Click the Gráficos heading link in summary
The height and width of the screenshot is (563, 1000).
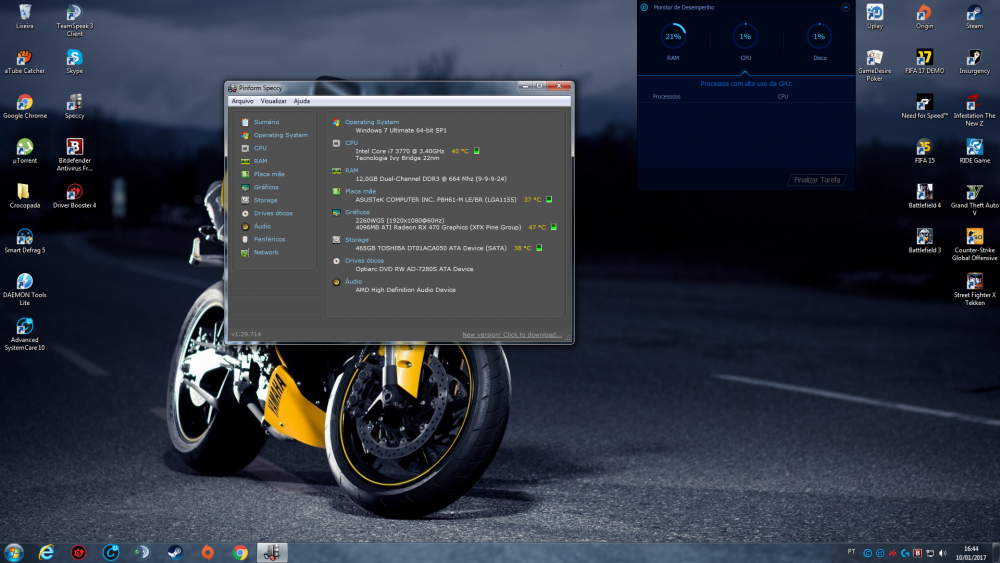pyautogui.click(x=357, y=212)
